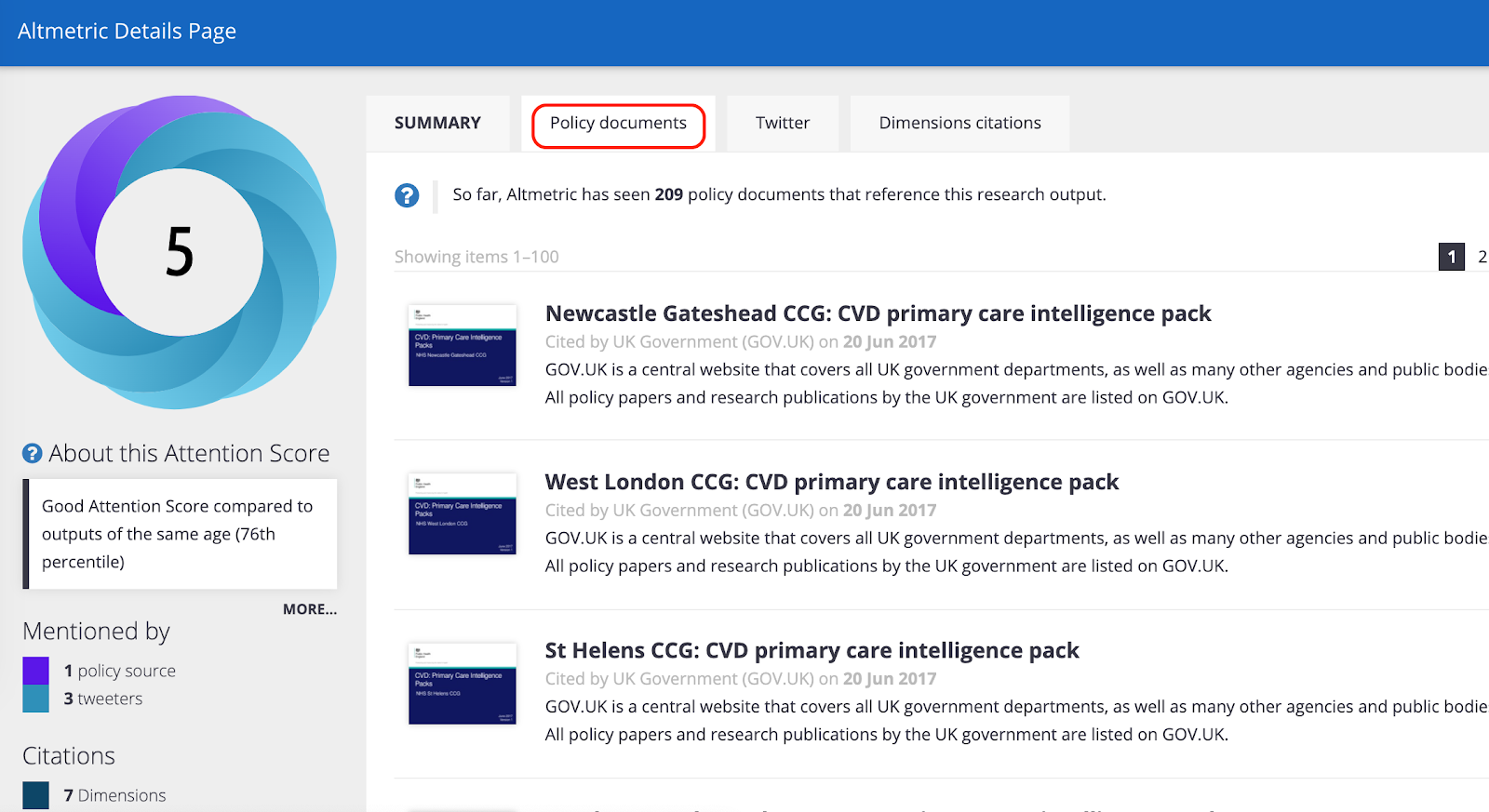The height and width of the screenshot is (812, 1489).
Task: Click the dark navy Dimensions color swatch
Action: (x=35, y=795)
